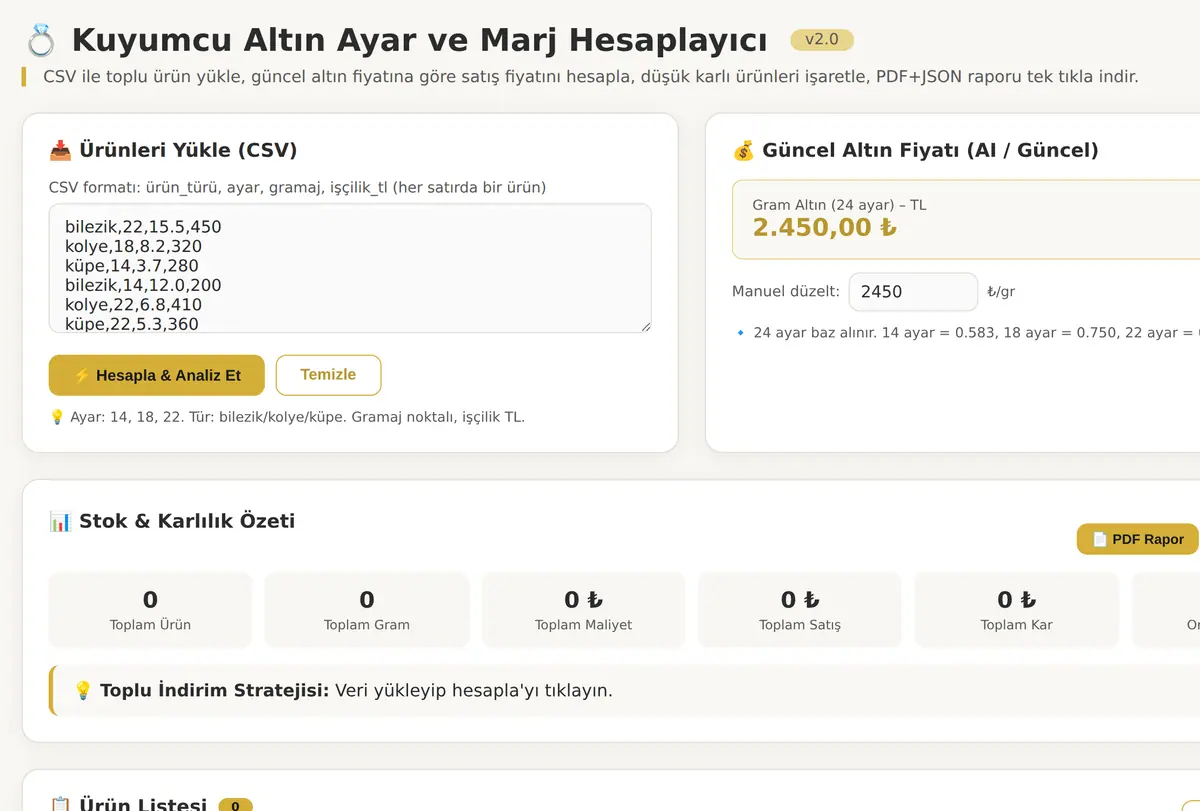Select the Toplam Ürün summary card
Screen dimensions: 1200x811
click(x=150, y=610)
